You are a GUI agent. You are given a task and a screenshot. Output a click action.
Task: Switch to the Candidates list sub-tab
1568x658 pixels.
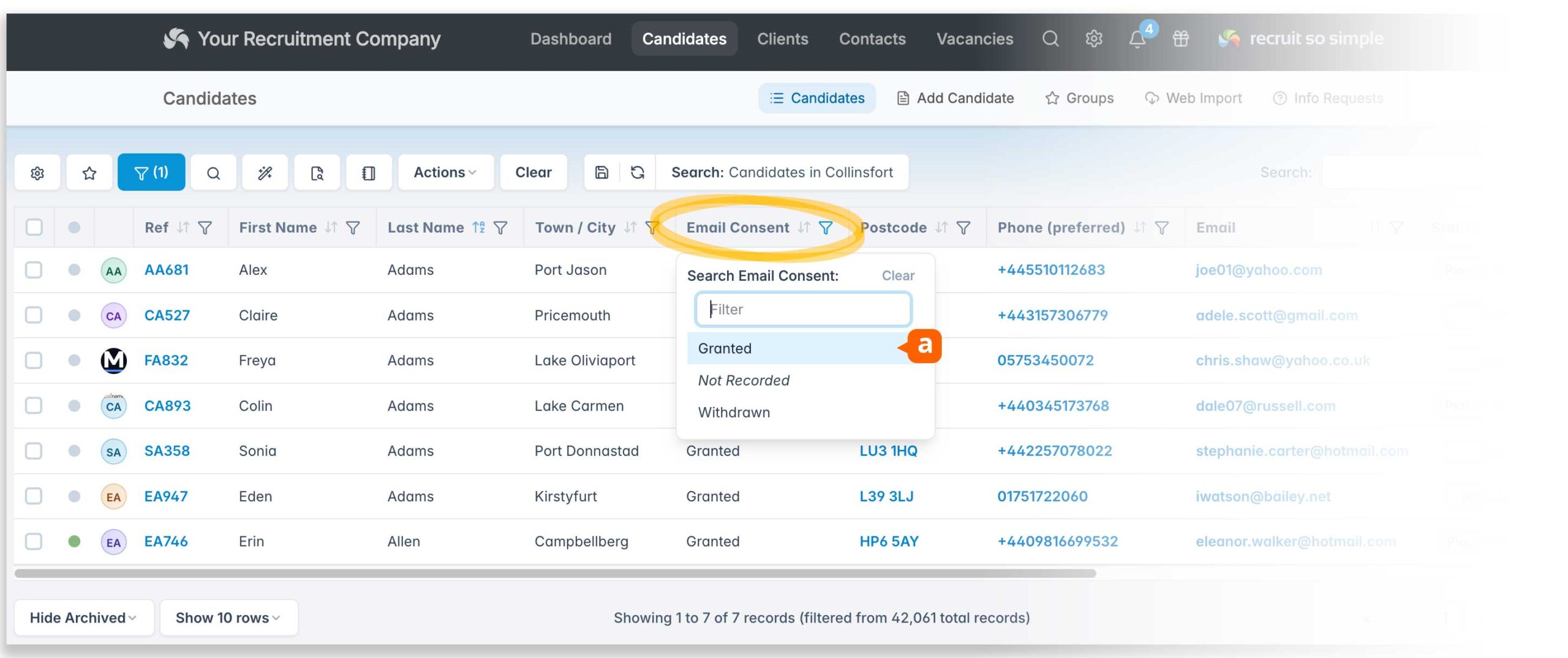(817, 98)
